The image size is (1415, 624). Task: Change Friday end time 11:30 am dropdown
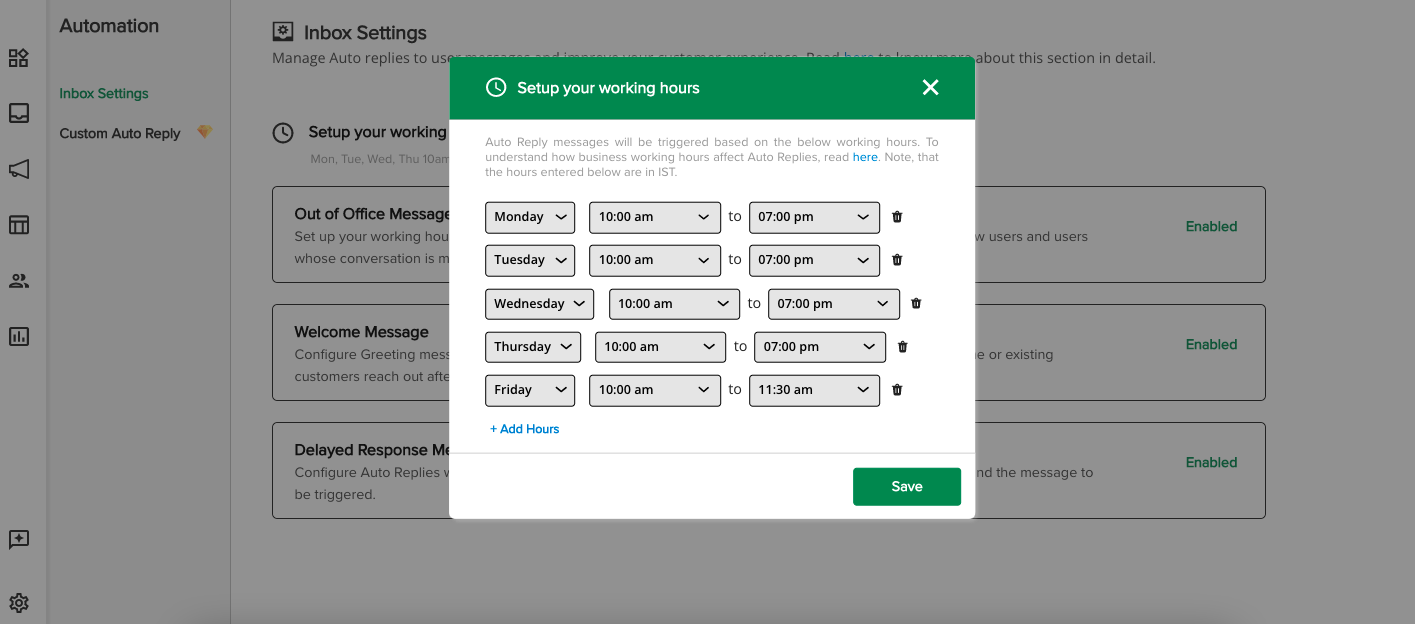tap(814, 390)
